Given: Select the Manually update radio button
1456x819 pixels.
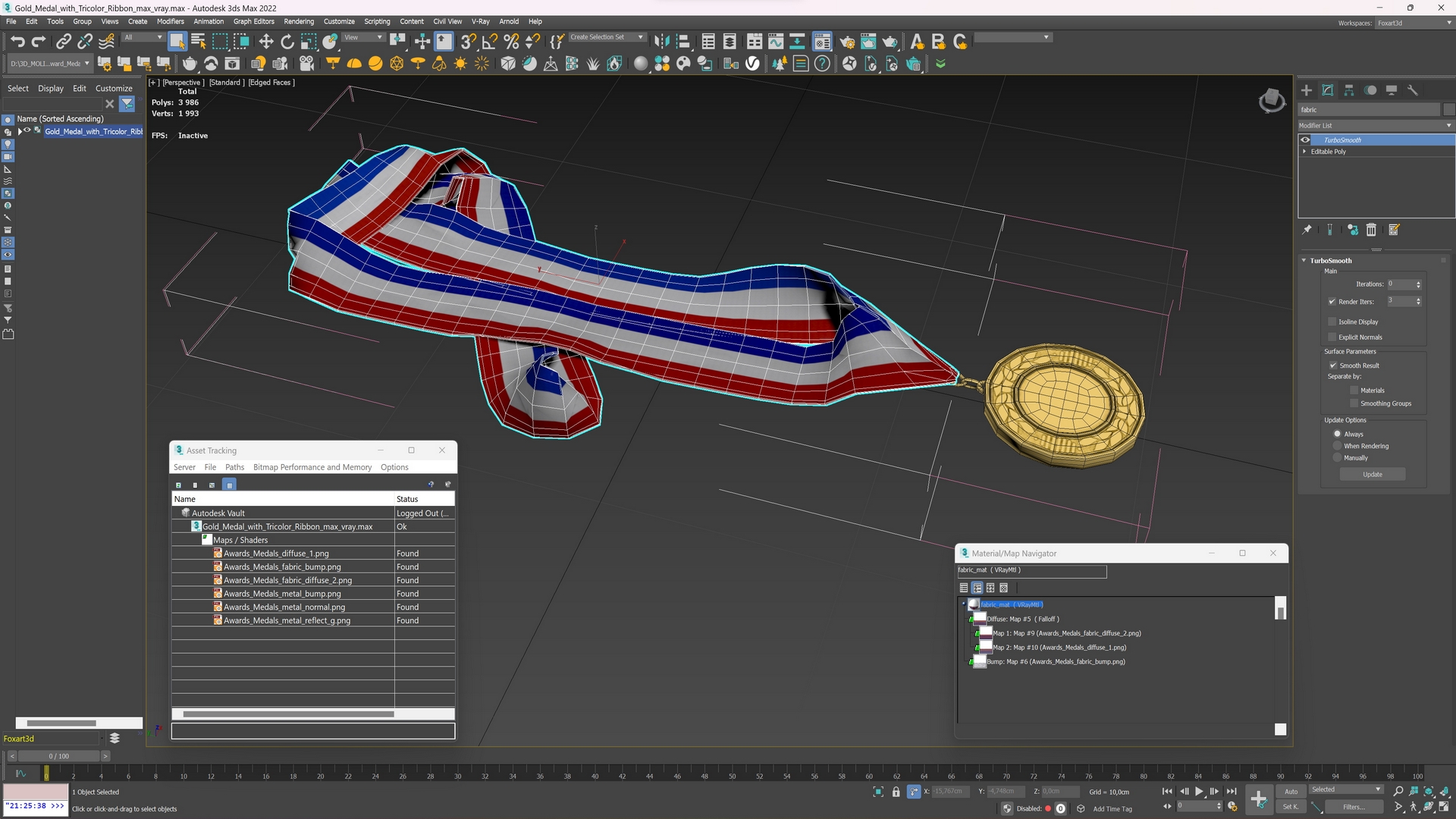Looking at the screenshot, I should 1338,458.
